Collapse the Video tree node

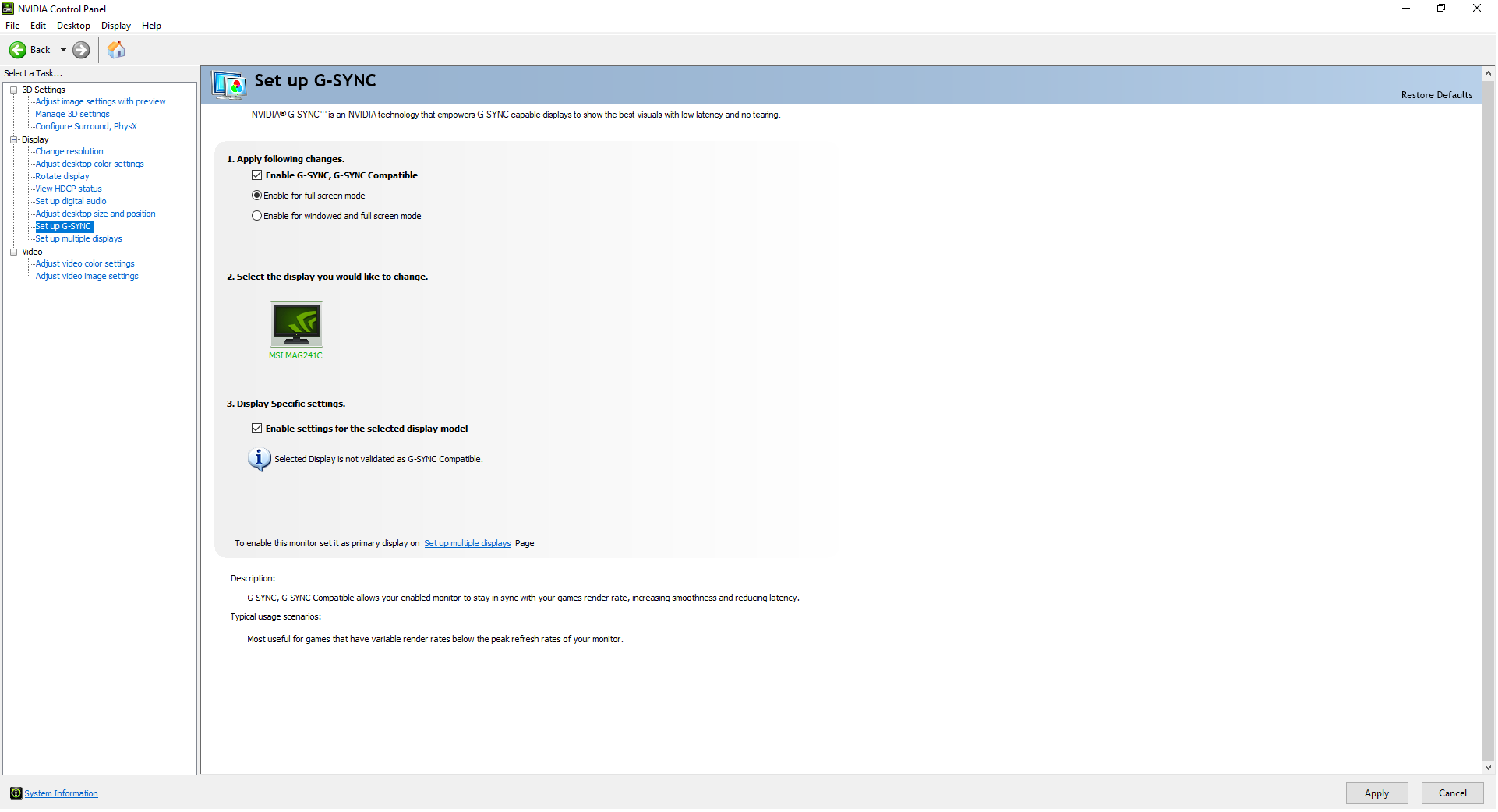(x=13, y=252)
